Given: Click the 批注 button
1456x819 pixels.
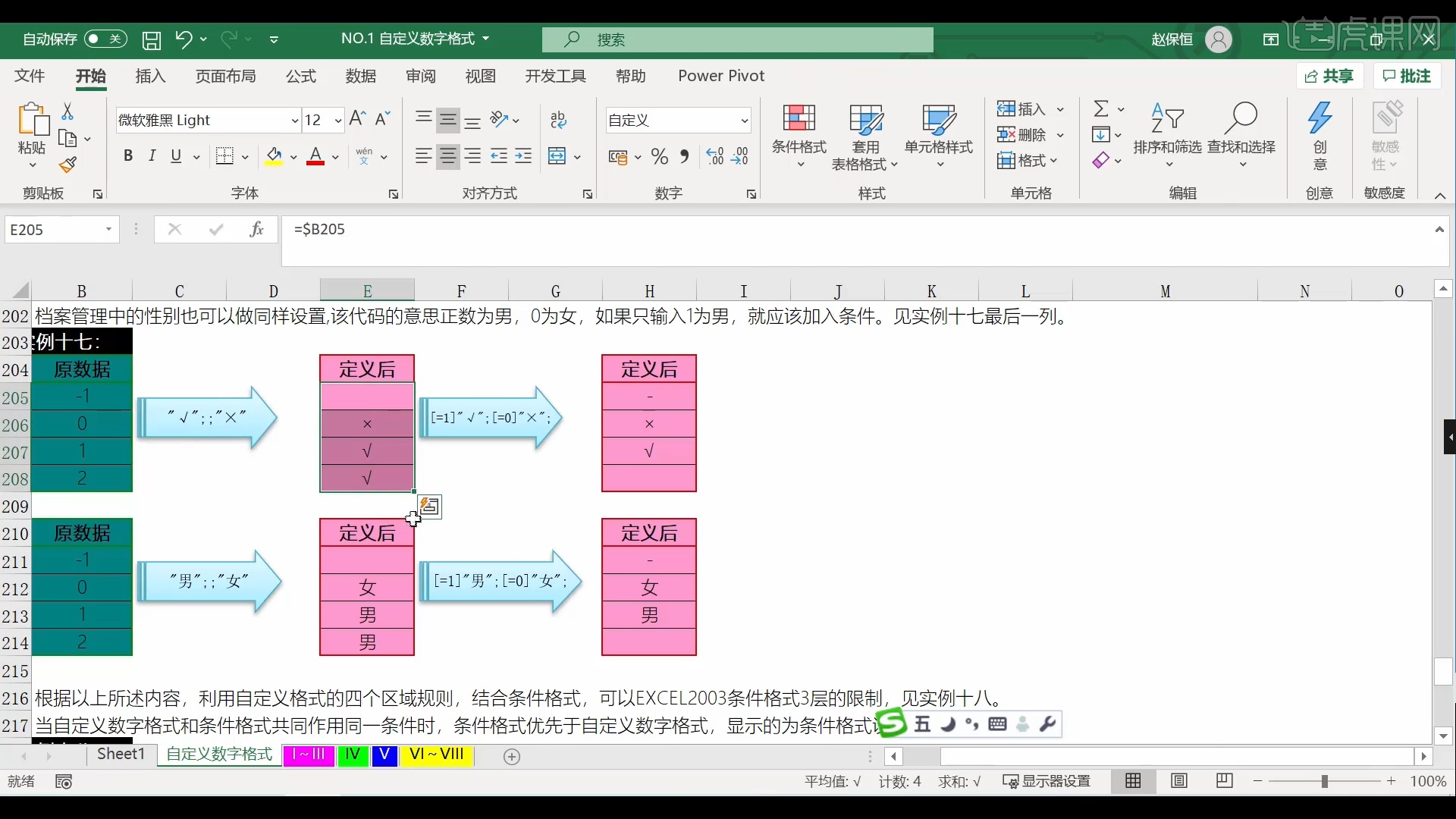Looking at the screenshot, I should tap(1407, 76).
